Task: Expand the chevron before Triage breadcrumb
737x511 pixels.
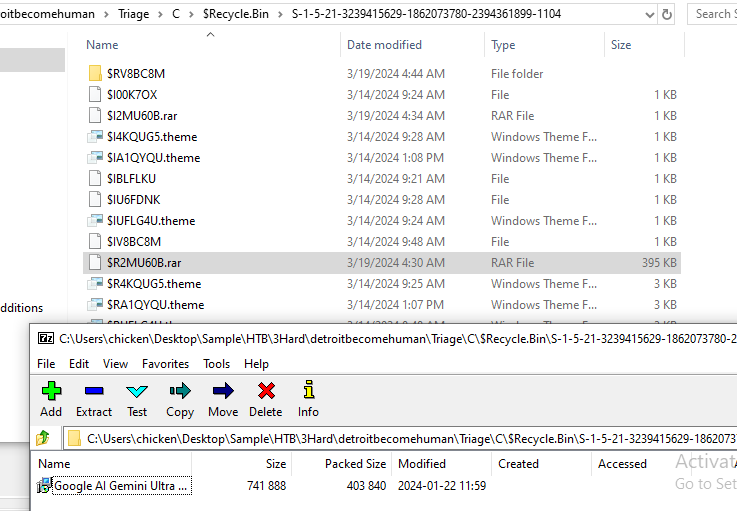Action: (x=106, y=14)
